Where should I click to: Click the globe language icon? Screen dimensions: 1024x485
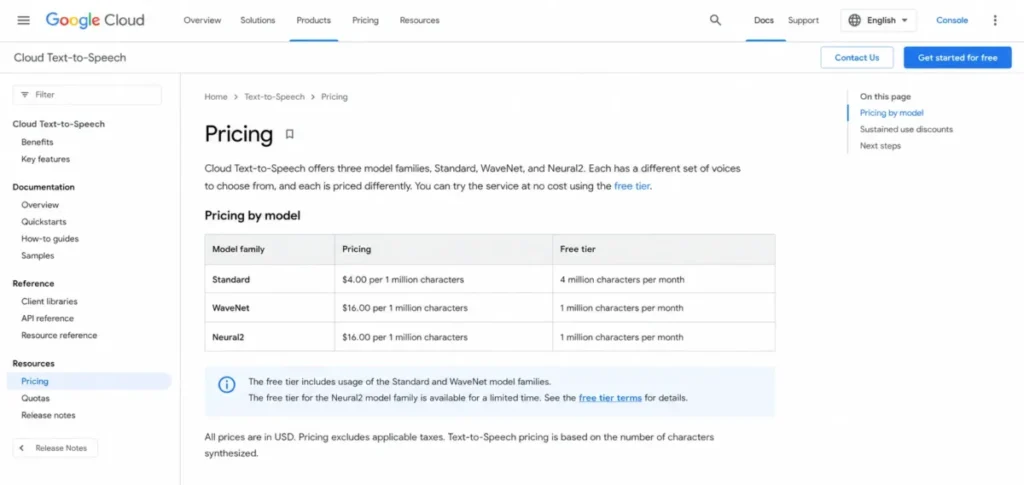(854, 20)
